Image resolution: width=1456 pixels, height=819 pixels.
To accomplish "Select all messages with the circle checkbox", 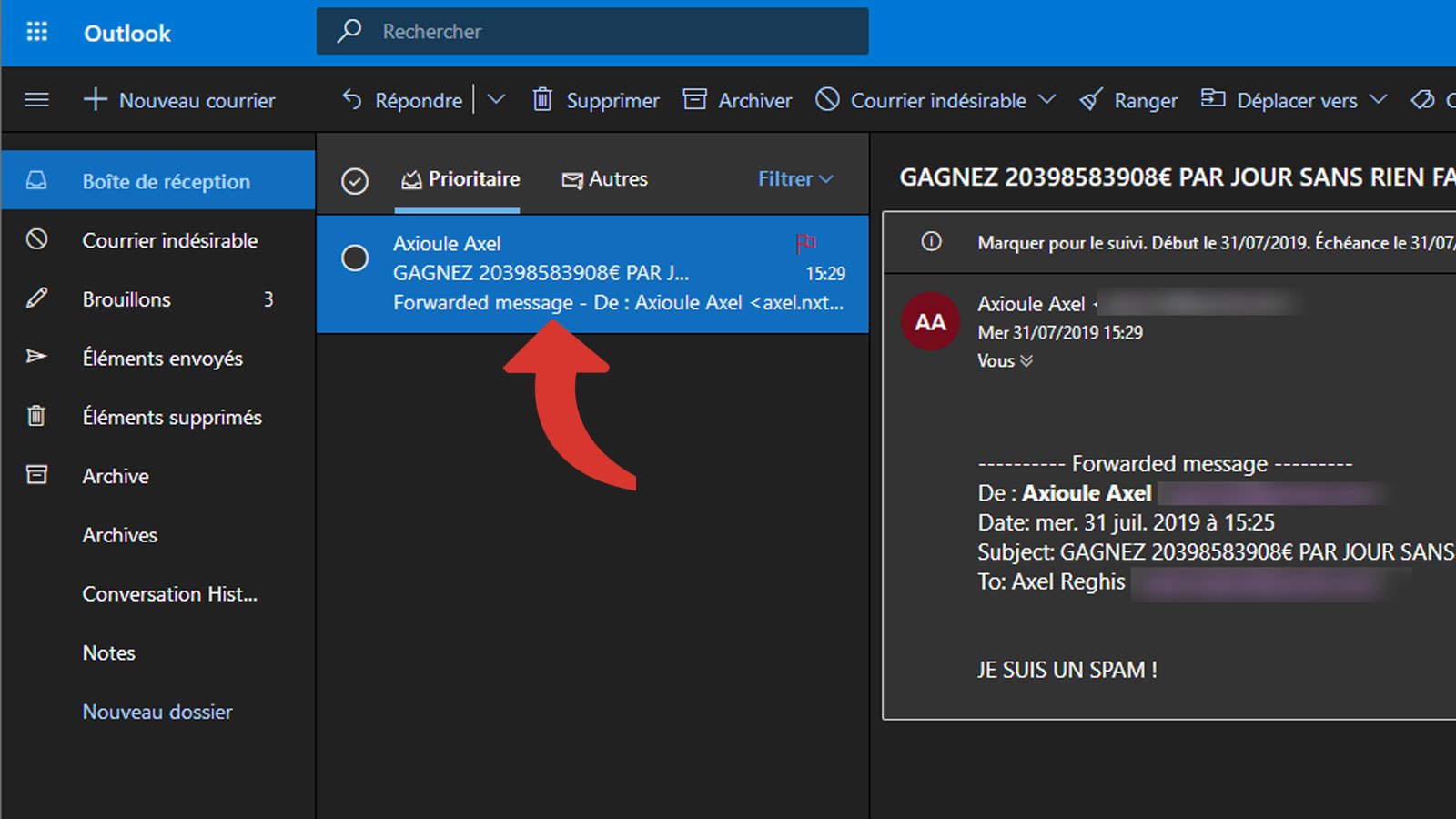I will click(355, 178).
